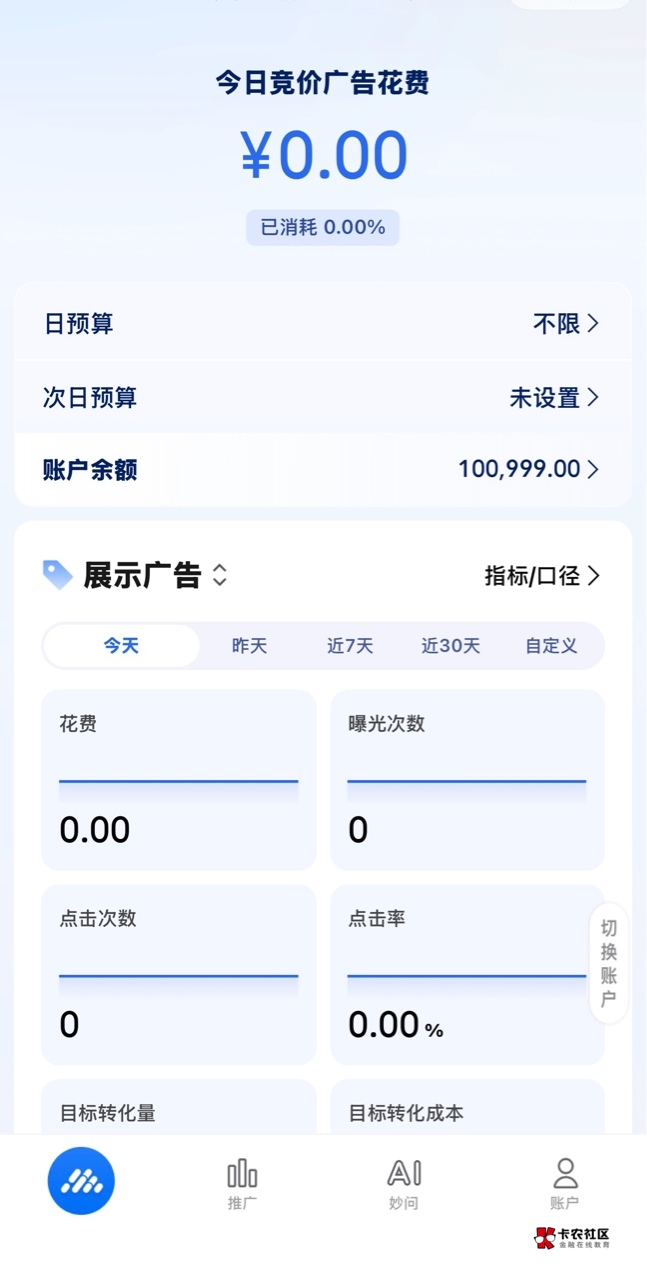Tap the blue tag icon beside 展示广告
647x1280 pixels.
[x=58, y=575]
